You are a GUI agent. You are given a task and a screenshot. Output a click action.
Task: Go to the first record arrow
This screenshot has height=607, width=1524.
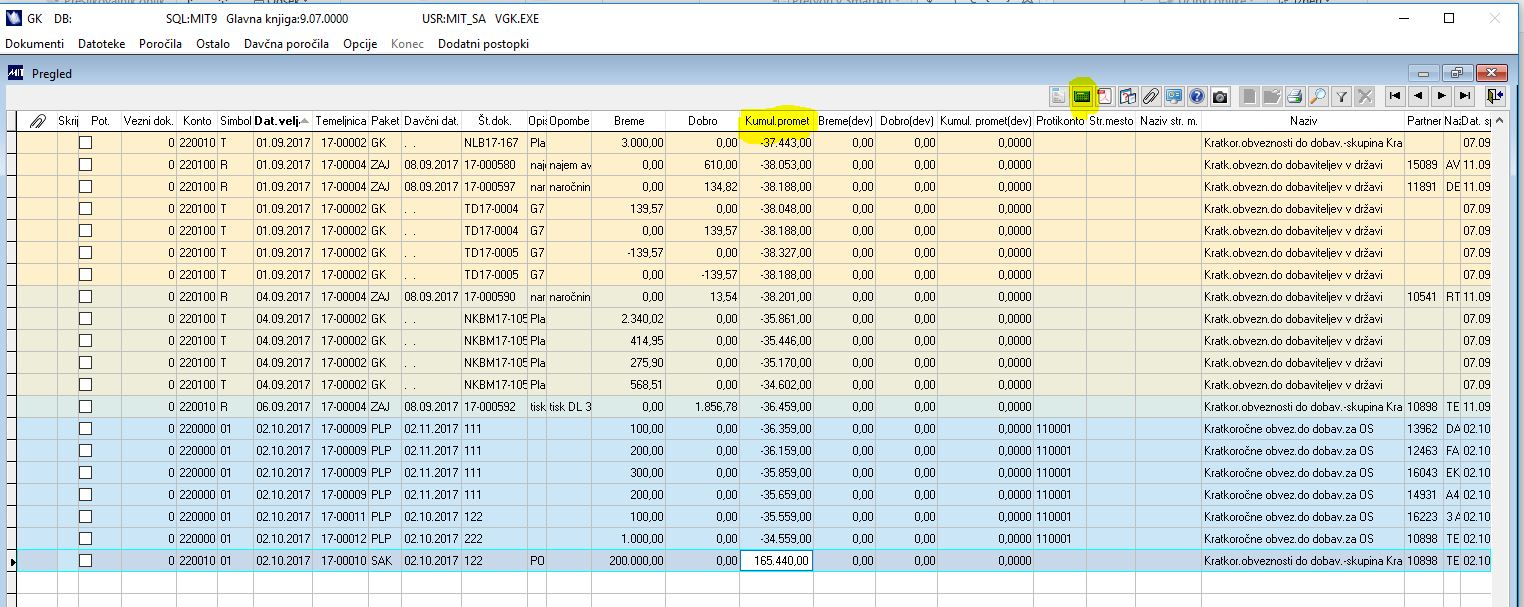1393,96
